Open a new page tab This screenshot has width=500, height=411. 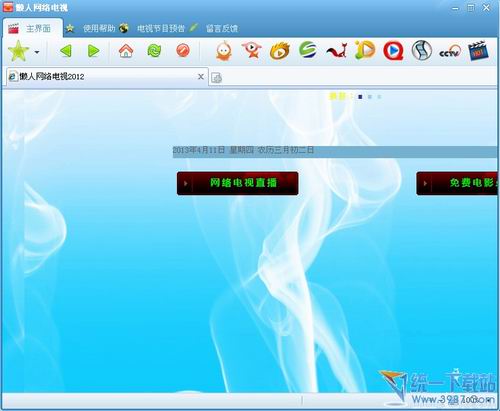pyautogui.click(x=217, y=78)
